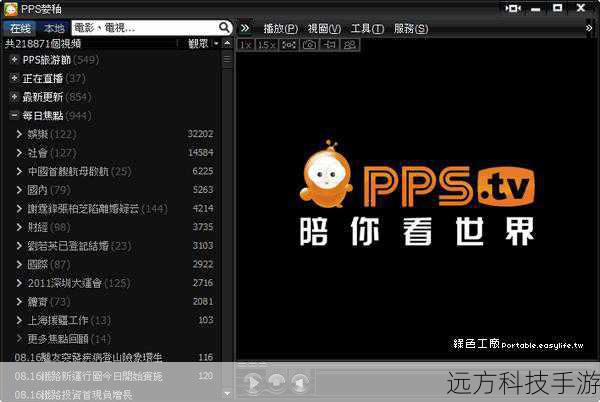Click the middle playback control button
This screenshot has height=402, width=600.
click(x=276, y=382)
